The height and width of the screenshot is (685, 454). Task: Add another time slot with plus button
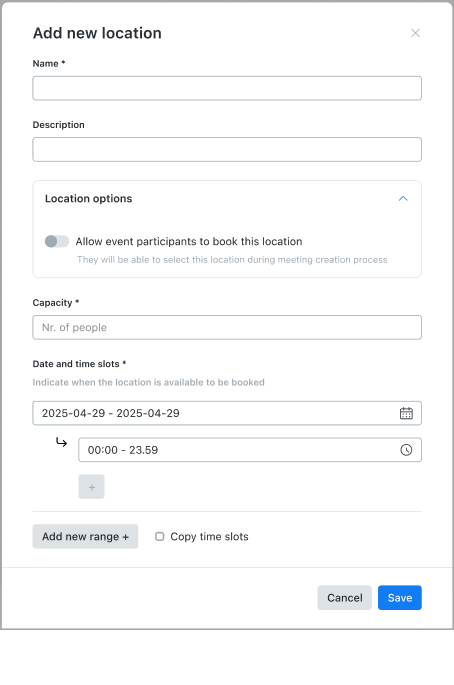[x=91, y=487]
